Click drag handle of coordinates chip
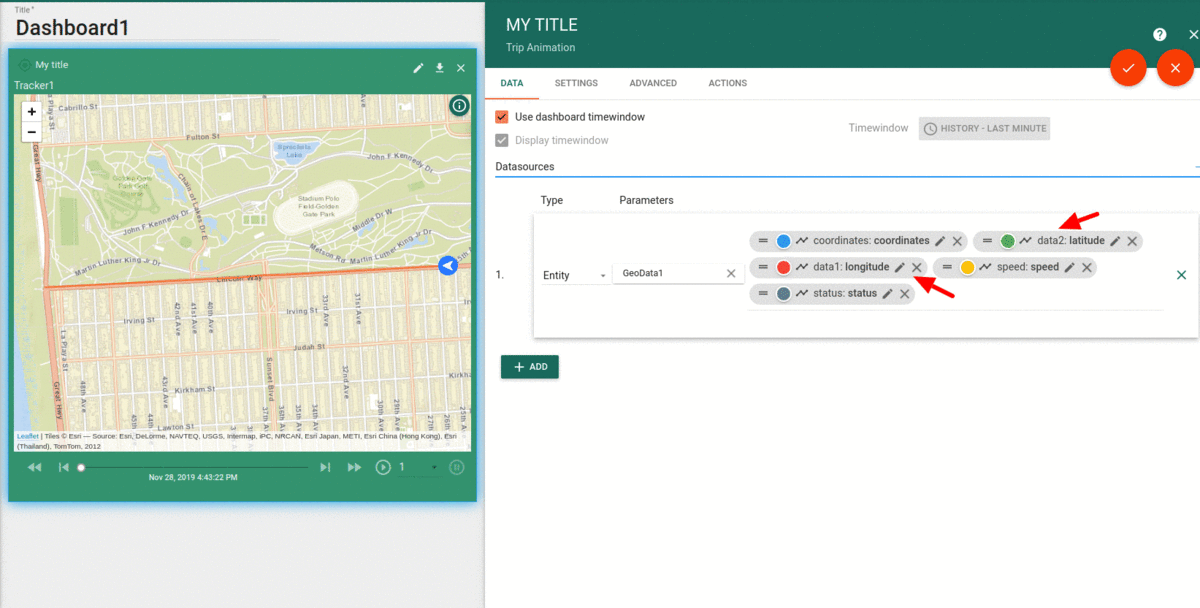 pos(762,241)
